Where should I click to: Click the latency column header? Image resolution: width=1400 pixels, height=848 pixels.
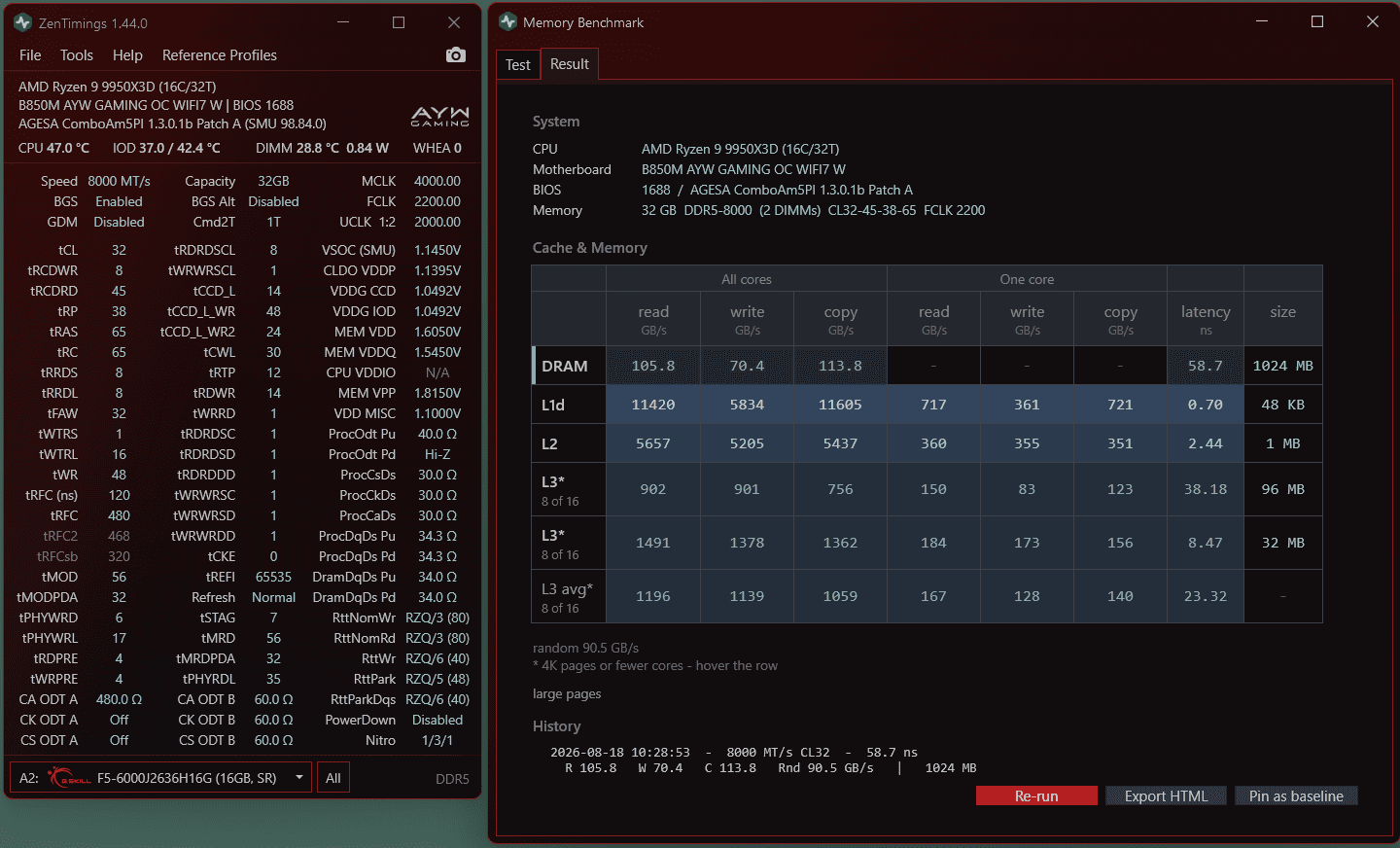coord(1206,319)
